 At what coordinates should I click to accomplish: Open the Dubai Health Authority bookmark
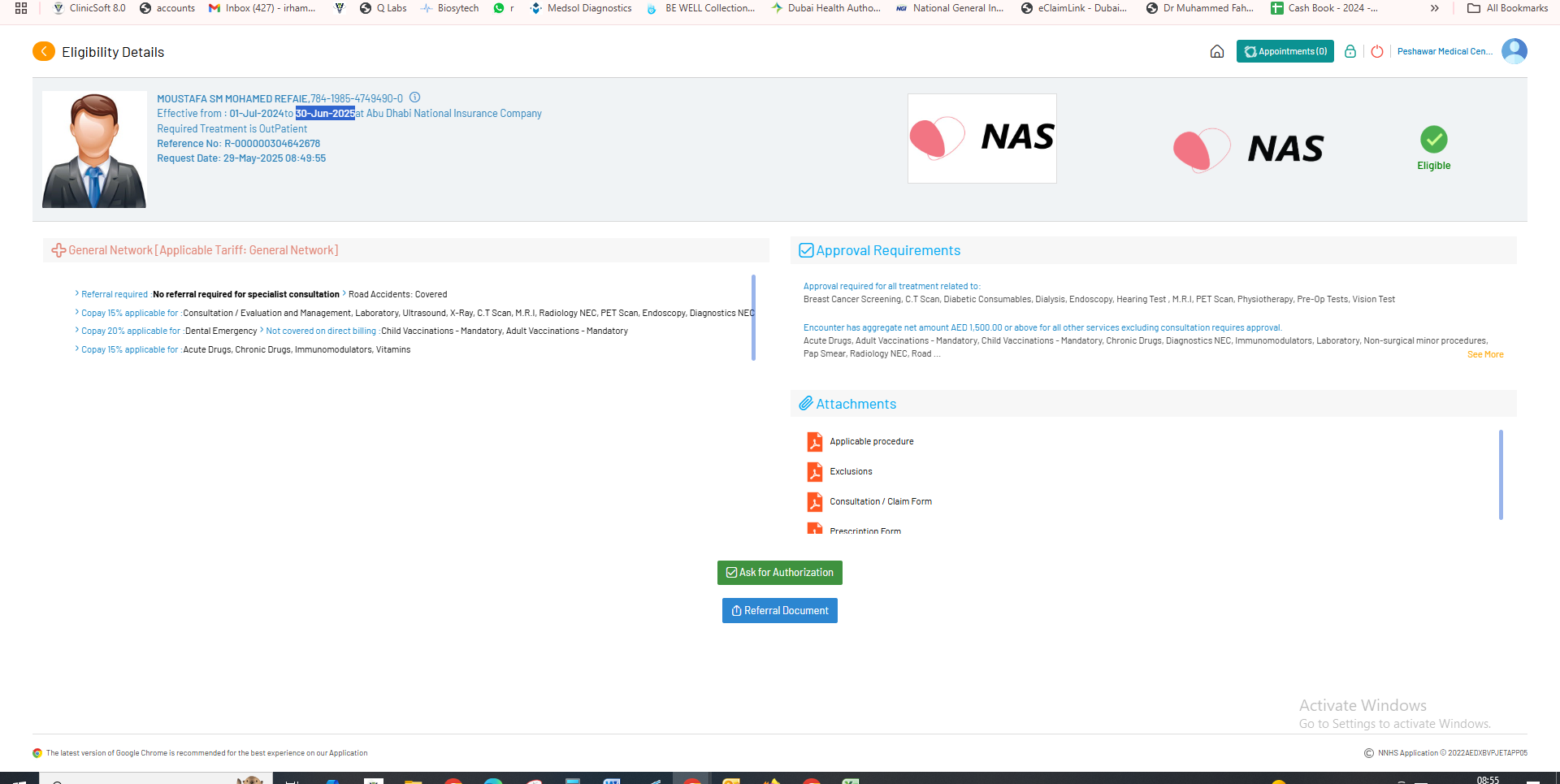pyautogui.click(x=826, y=8)
